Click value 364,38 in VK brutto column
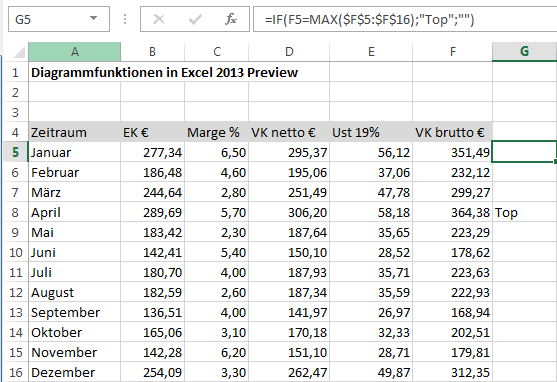557x382 pixels. coord(453,212)
